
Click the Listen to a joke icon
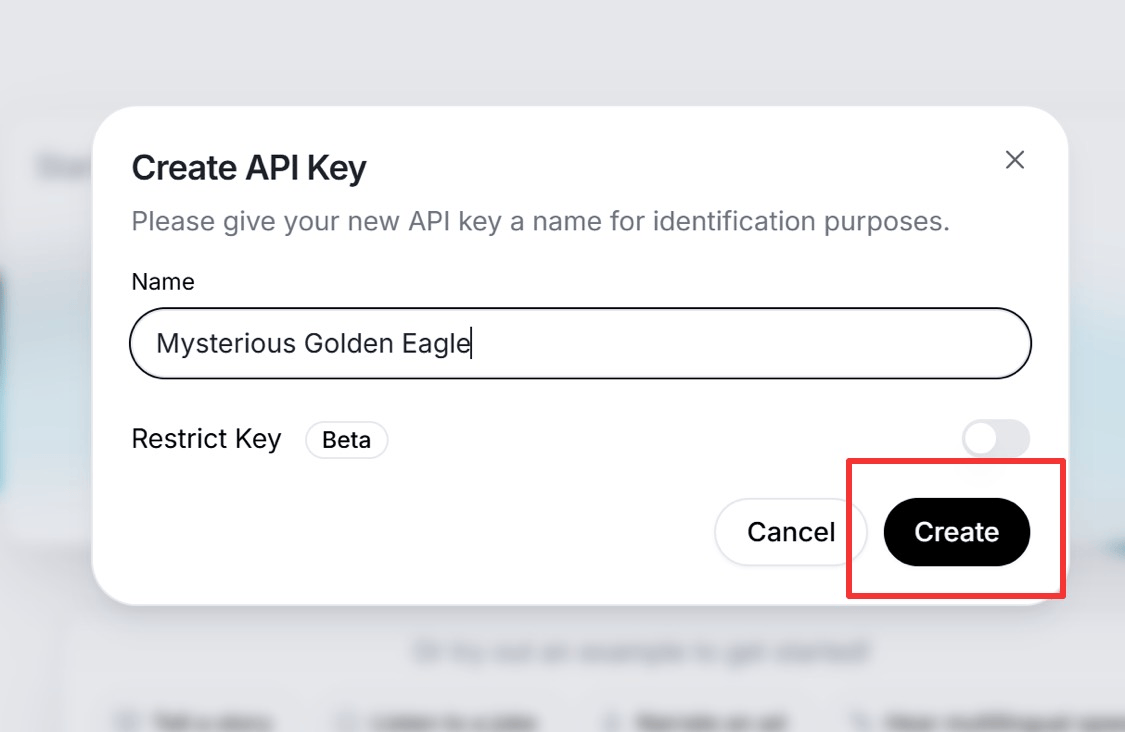346,719
